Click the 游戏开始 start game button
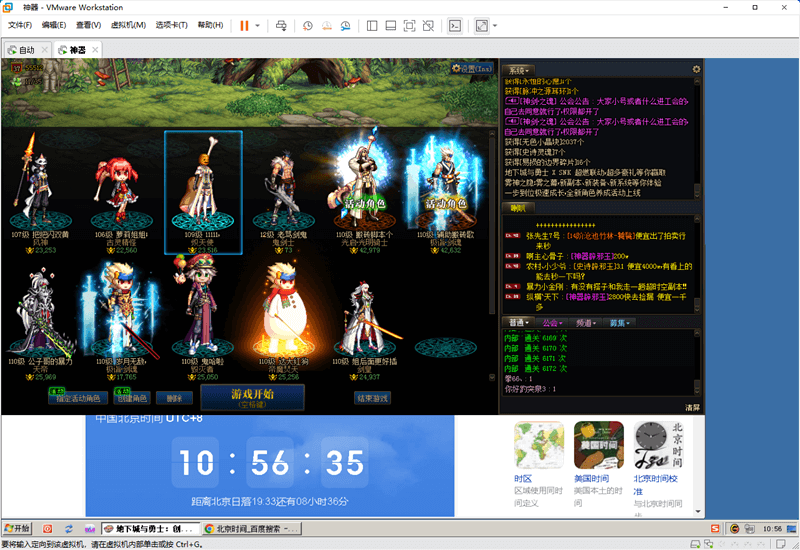The height and width of the screenshot is (550, 800). 253,397
